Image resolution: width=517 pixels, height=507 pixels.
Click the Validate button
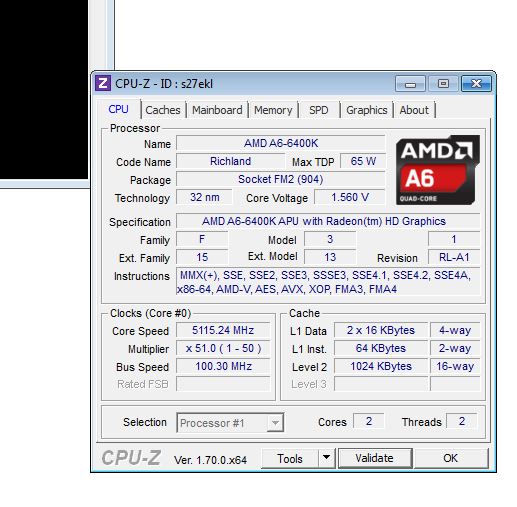[375, 458]
